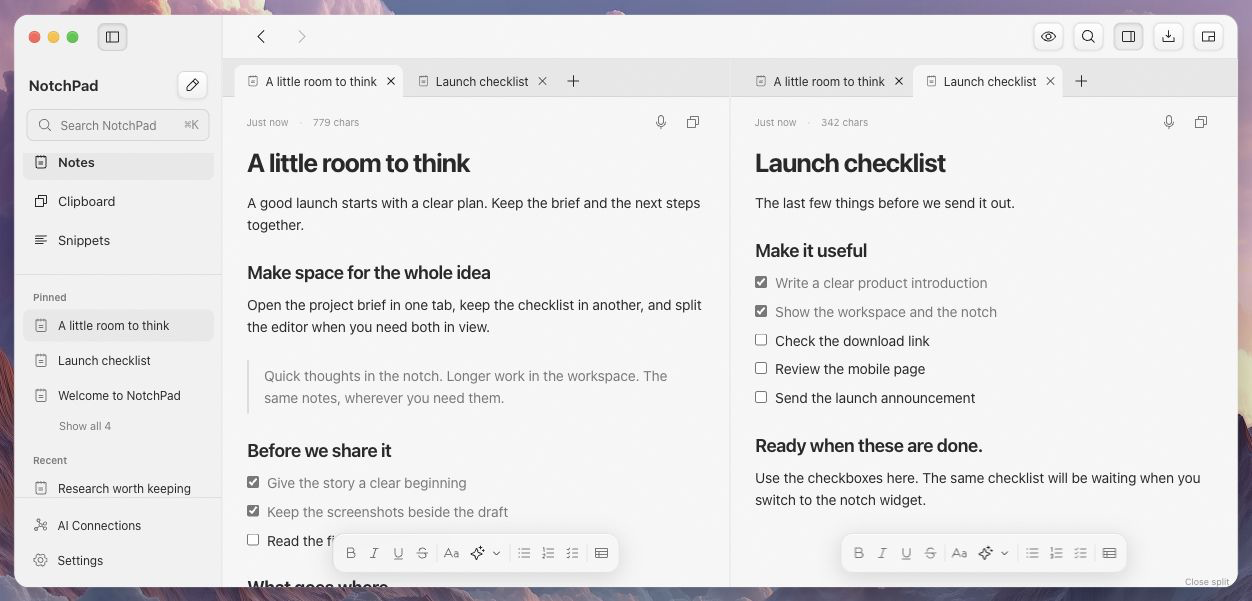Select 'A little room to think' left pane tab
This screenshot has width=1252, height=601.
320,81
